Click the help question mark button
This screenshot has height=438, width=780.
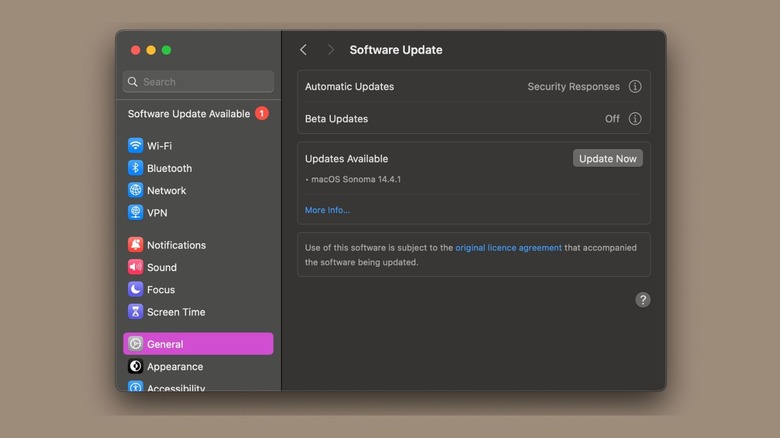click(643, 300)
